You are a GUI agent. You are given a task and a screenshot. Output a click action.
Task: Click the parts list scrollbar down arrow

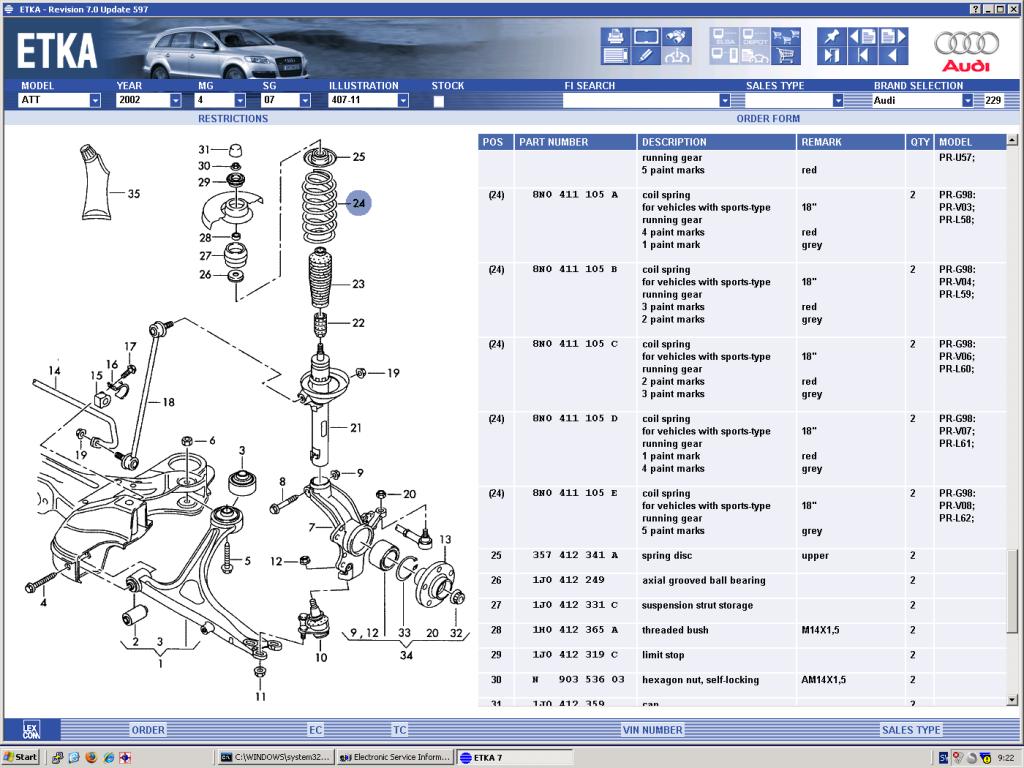tap(1012, 700)
